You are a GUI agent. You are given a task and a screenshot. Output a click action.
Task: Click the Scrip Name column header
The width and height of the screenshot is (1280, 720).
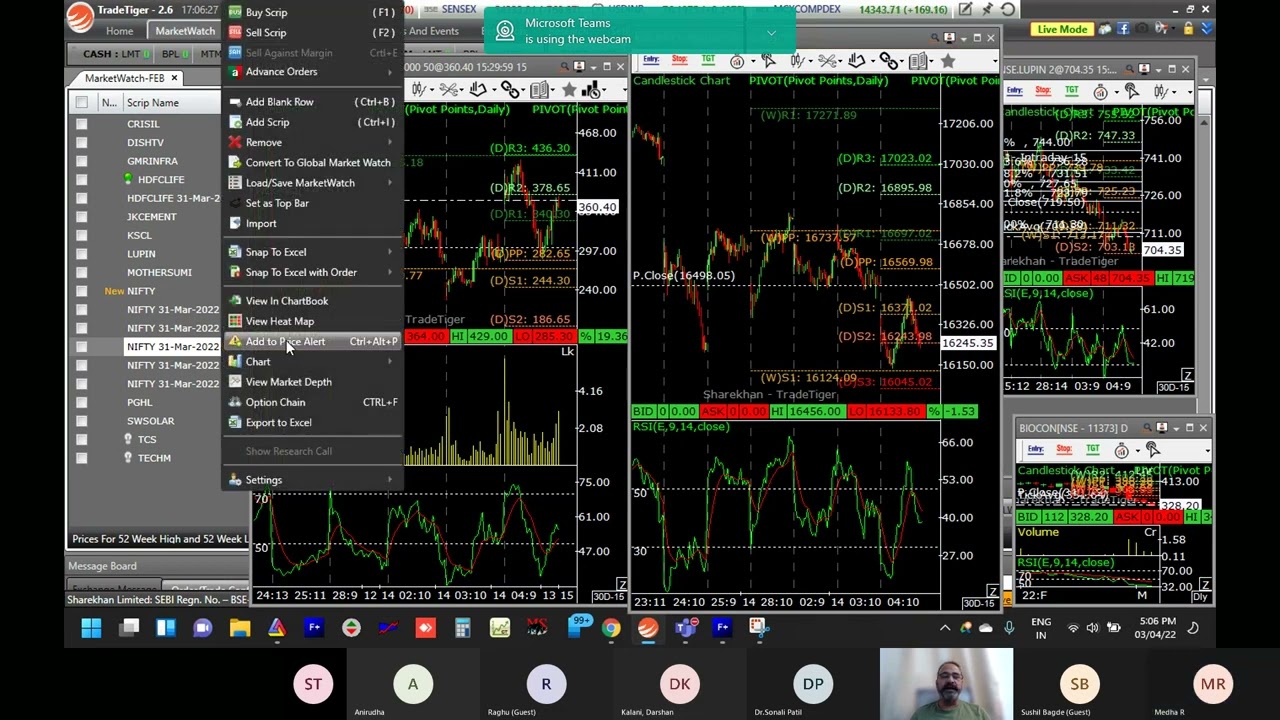153,103
